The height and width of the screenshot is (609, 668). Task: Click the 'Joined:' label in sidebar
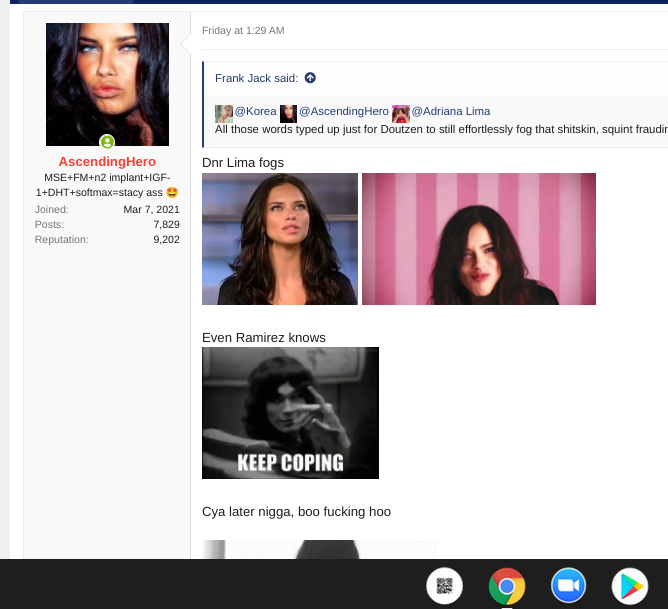pyautogui.click(x=52, y=210)
